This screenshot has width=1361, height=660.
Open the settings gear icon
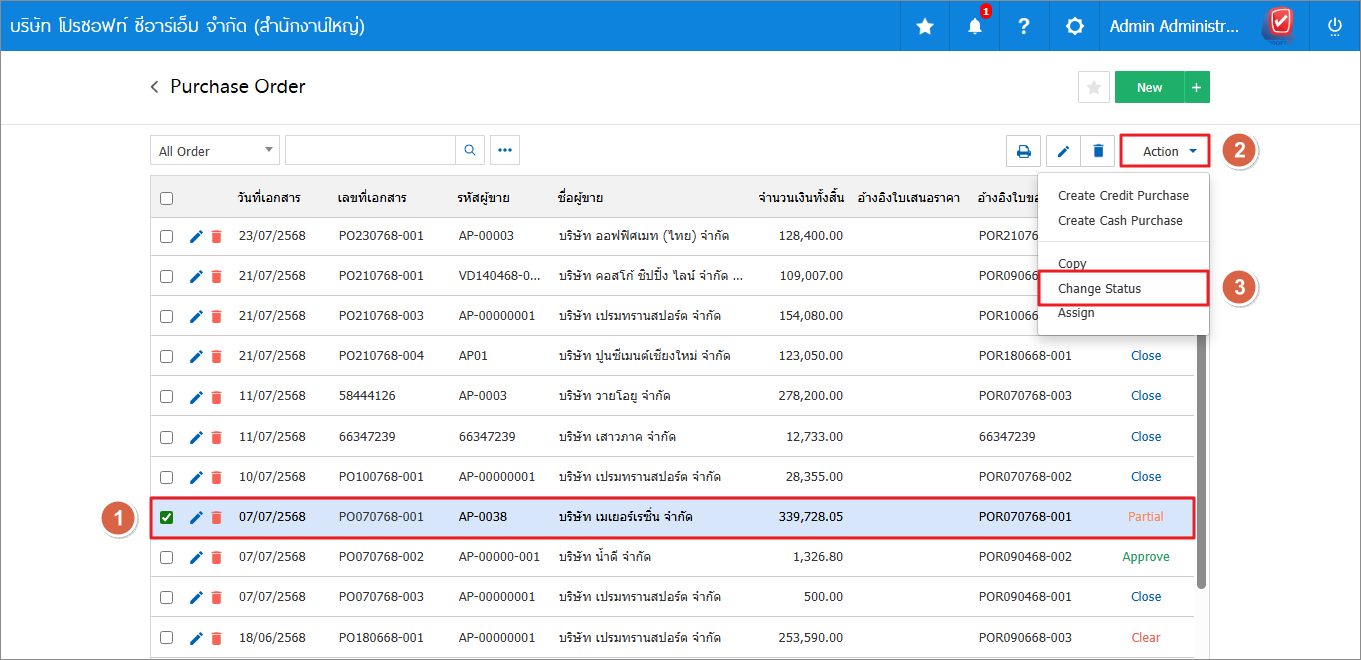point(1074,27)
